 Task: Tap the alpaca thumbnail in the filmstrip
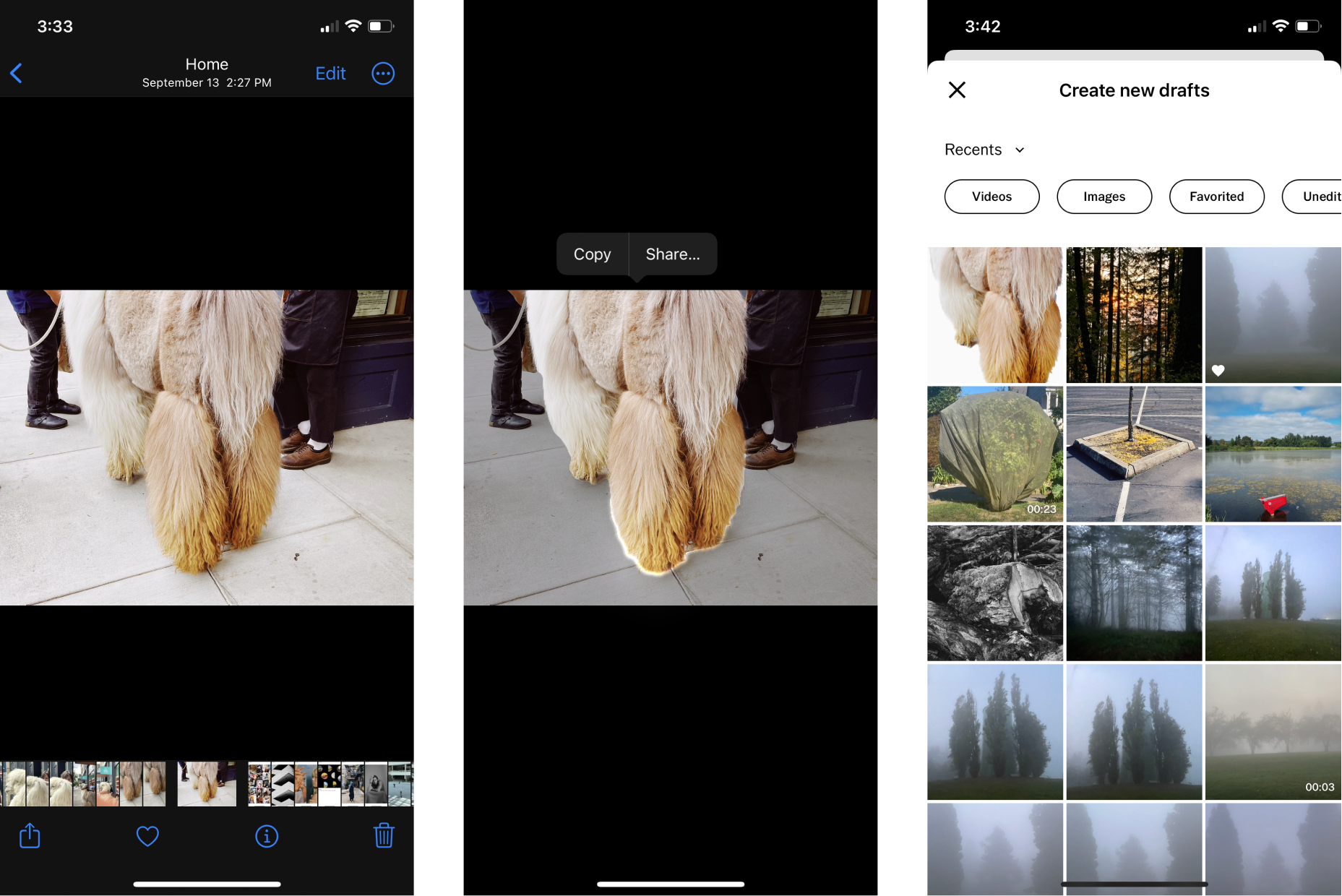[x=206, y=783]
